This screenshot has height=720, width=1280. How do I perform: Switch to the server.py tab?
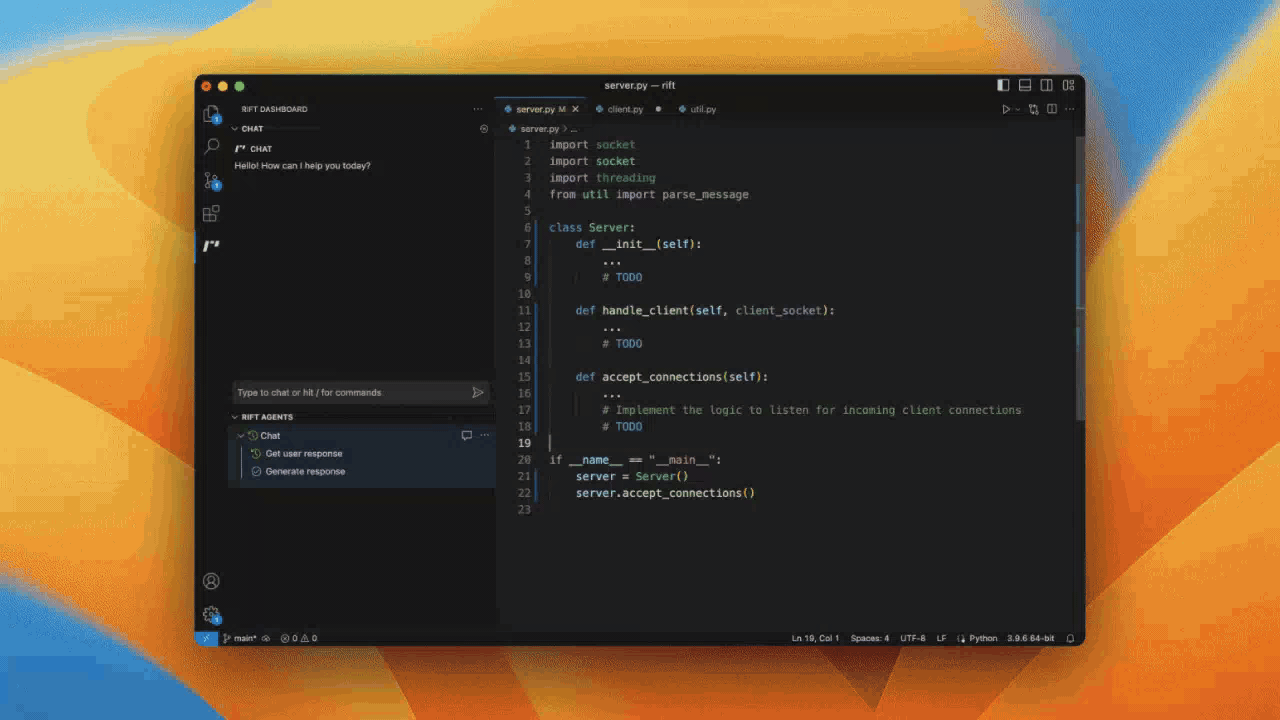tap(540, 109)
